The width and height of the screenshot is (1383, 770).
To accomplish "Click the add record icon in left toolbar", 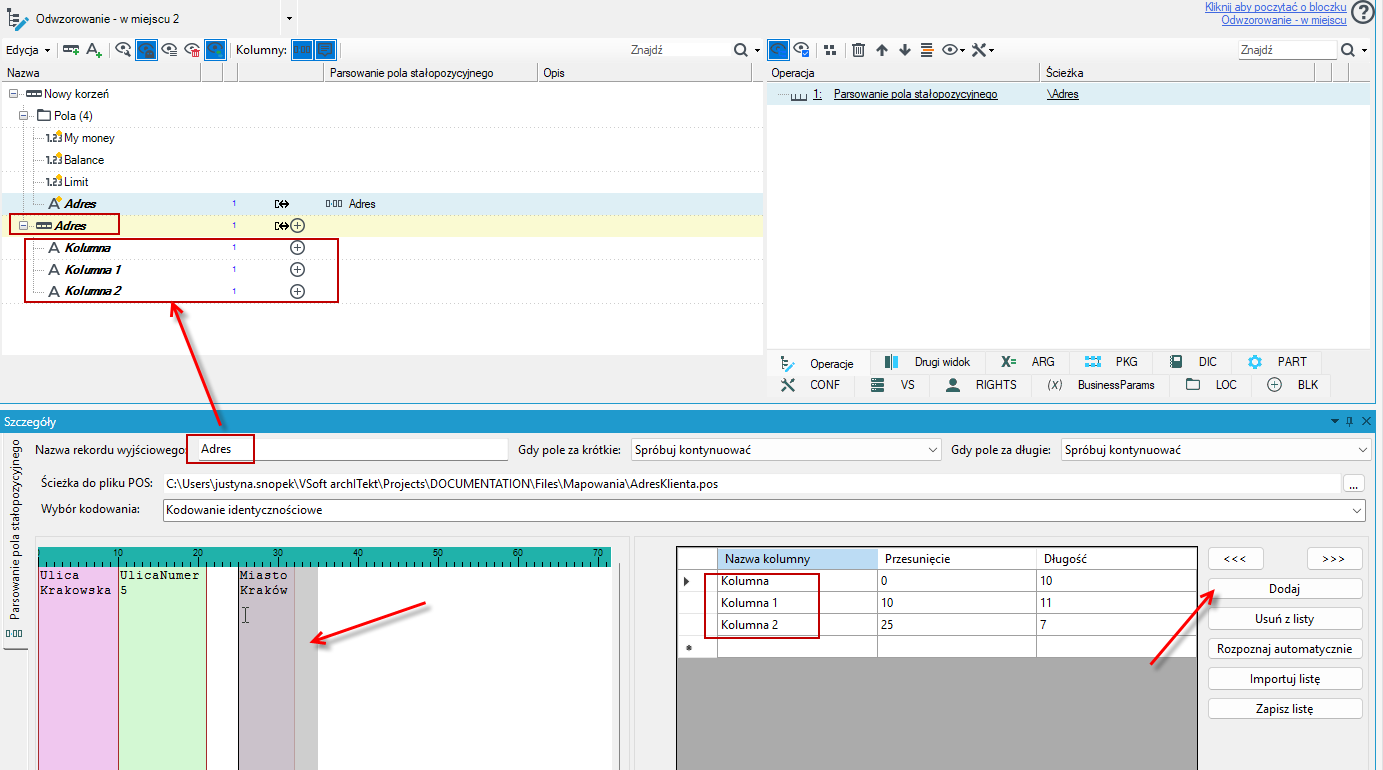I will click(71, 49).
